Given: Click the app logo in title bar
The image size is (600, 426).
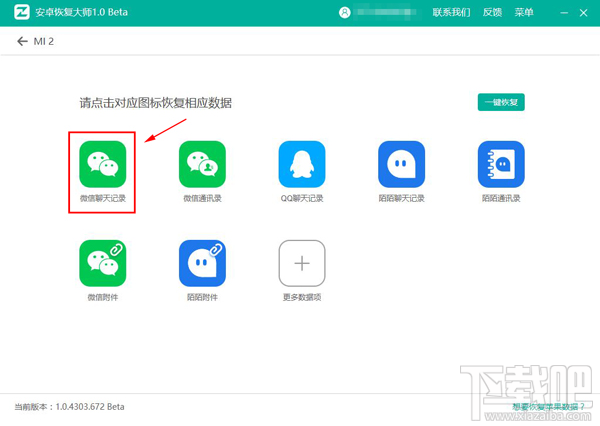Looking at the screenshot, I should click(22, 12).
